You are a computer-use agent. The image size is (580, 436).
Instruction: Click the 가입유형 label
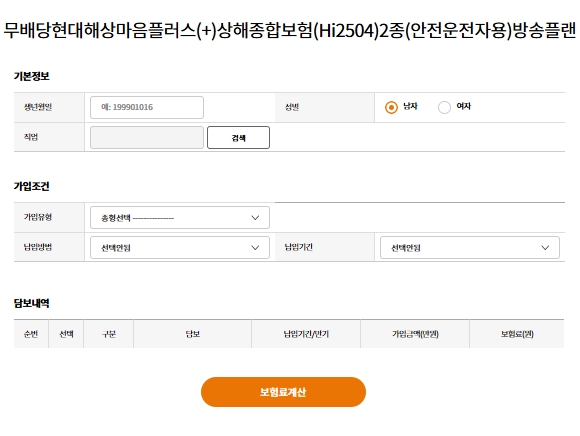point(38,217)
